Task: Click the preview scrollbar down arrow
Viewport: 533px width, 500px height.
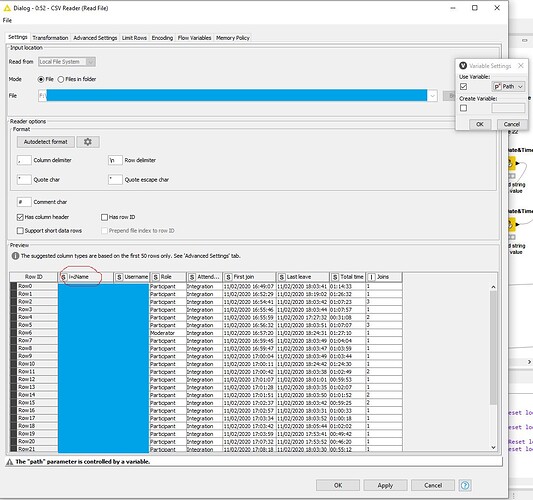Action: click(493, 448)
